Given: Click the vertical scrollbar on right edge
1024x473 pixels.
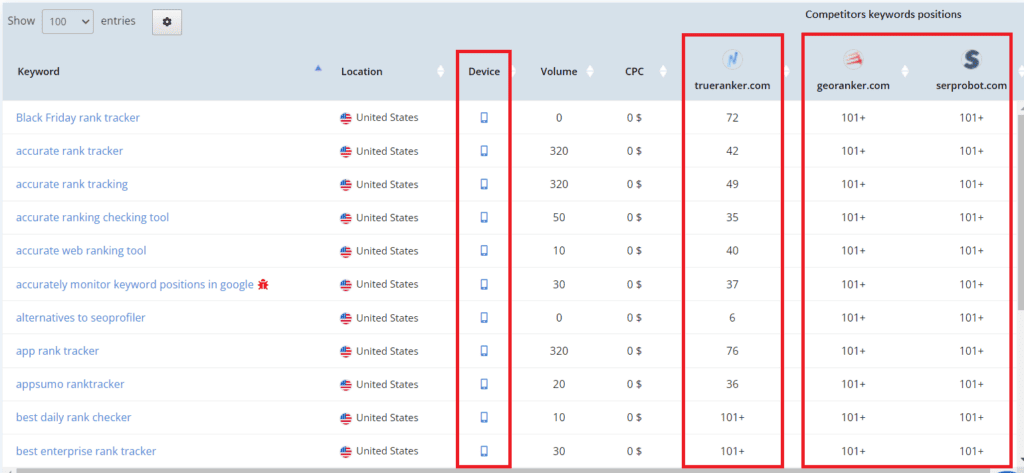Looking at the screenshot, I should click(x=1020, y=209).
